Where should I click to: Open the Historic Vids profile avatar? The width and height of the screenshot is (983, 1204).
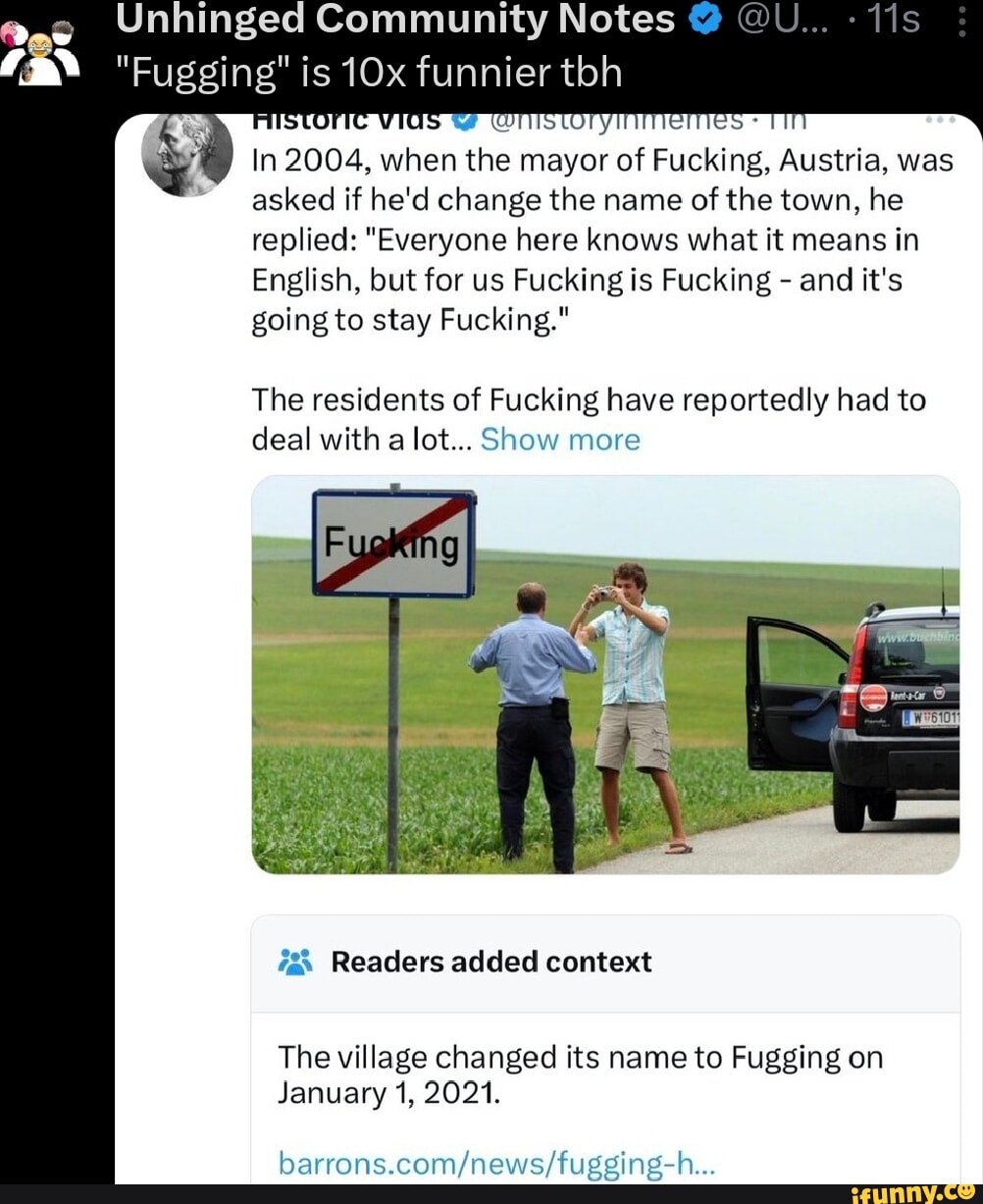(x=186, y=152)
